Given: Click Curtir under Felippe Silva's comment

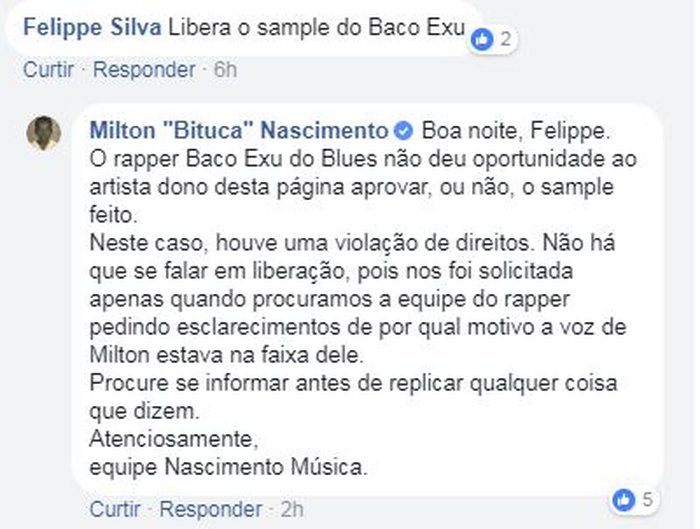Looking at the screenshot, I should click(x=48, y=70).
